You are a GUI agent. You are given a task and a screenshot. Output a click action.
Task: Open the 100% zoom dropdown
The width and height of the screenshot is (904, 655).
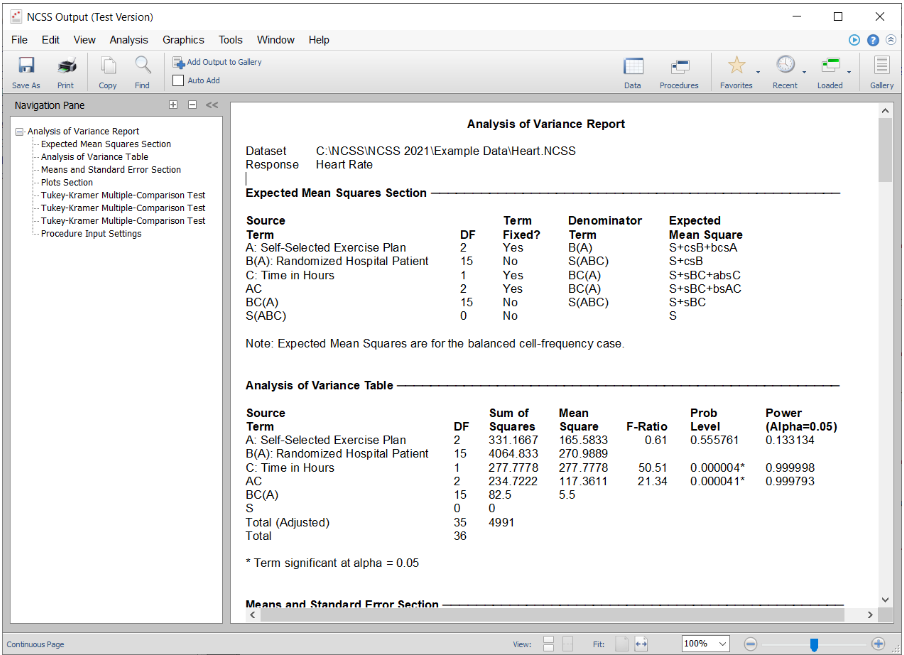(722, 644)
